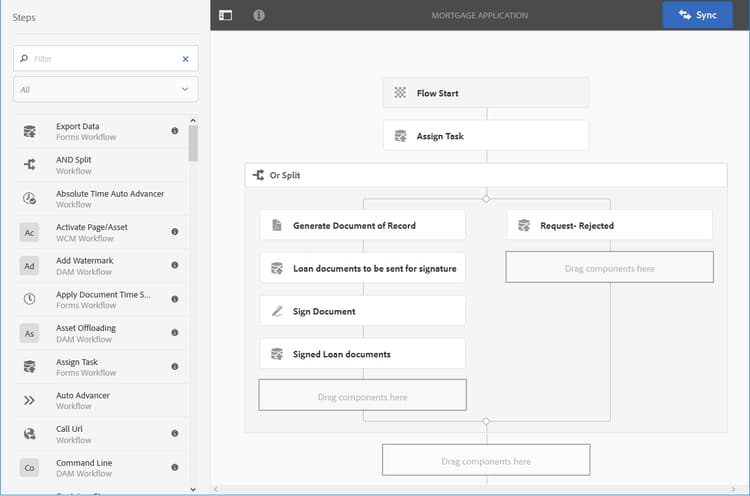Select the Flow Start step
The height and width of the screenshot is (496, 750).
(486, 93)
